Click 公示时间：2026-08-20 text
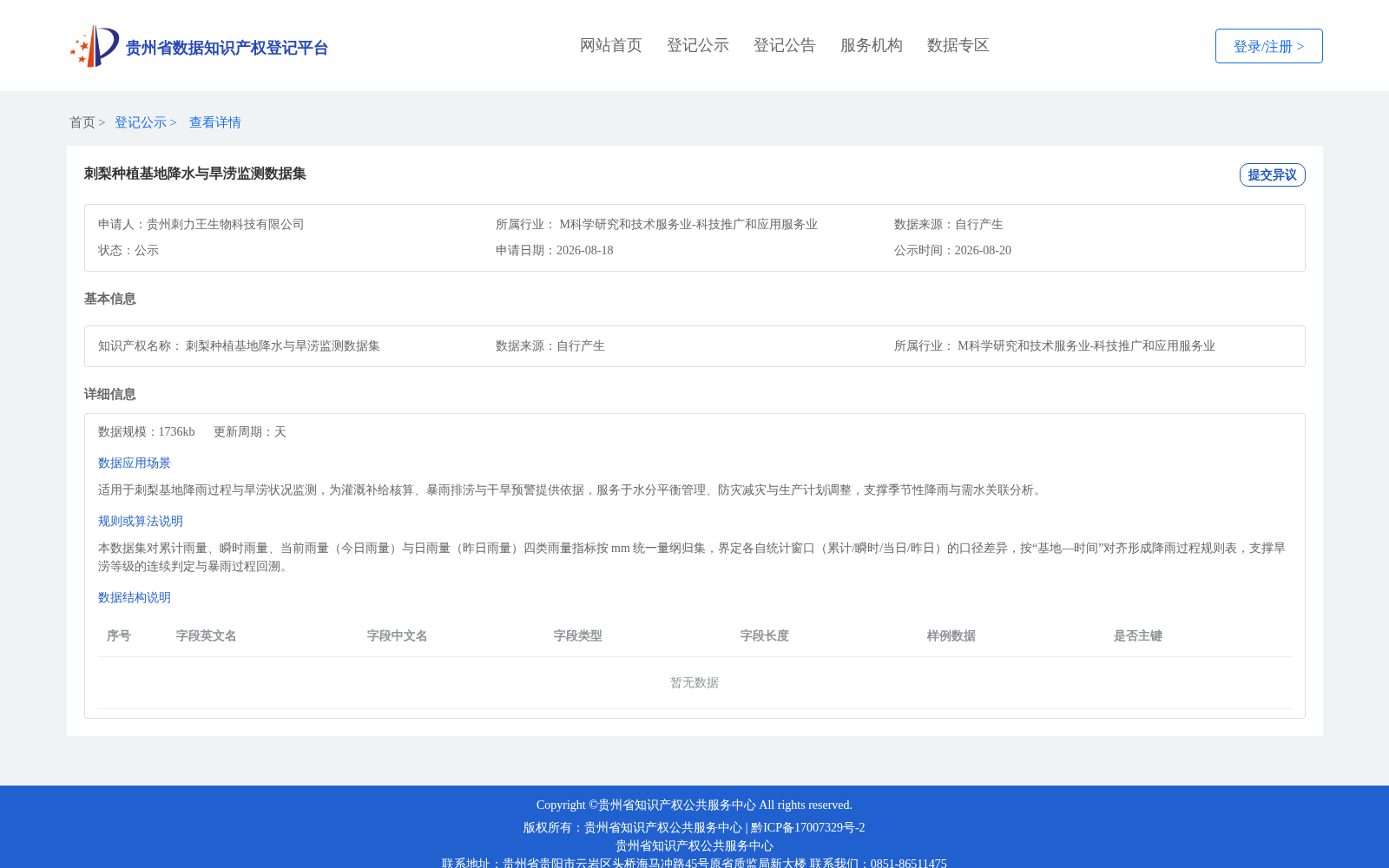Viewport: 1389px width, 868px height. coord(952,250)
